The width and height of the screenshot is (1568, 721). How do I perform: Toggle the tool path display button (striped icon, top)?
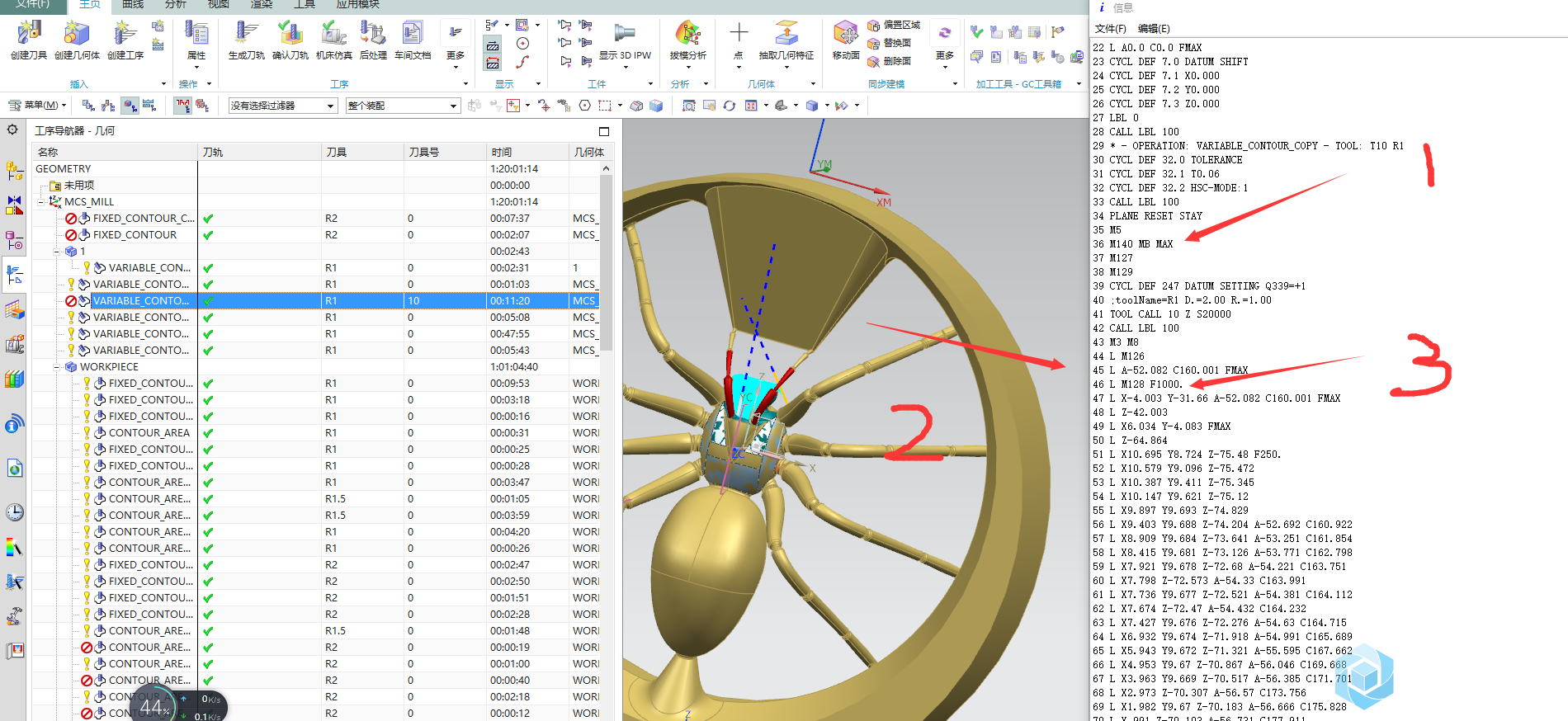click(x=493, y=46)
